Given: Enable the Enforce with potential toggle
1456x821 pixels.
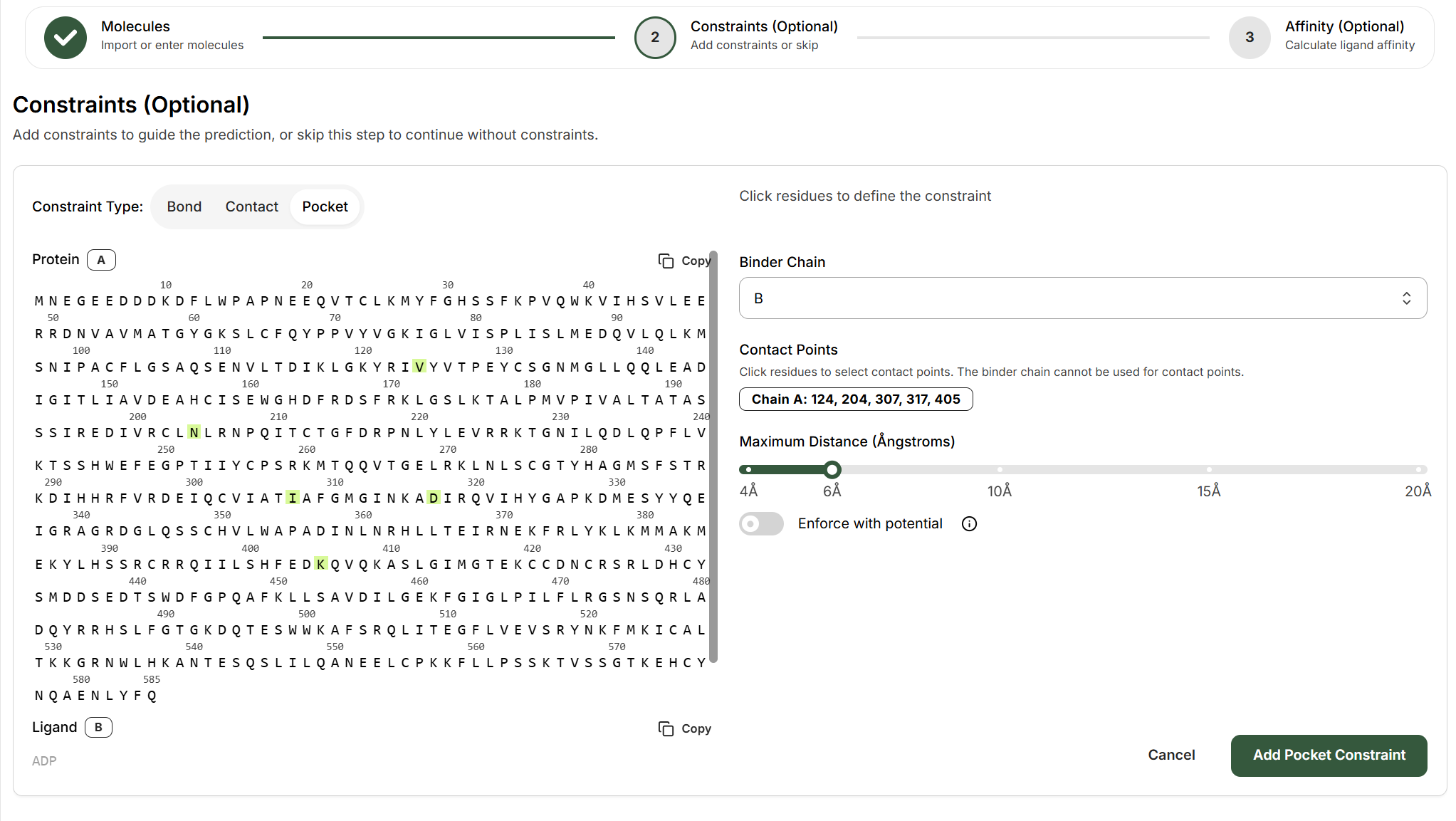Looking at the screenshot, I should [x=760, y=524].
